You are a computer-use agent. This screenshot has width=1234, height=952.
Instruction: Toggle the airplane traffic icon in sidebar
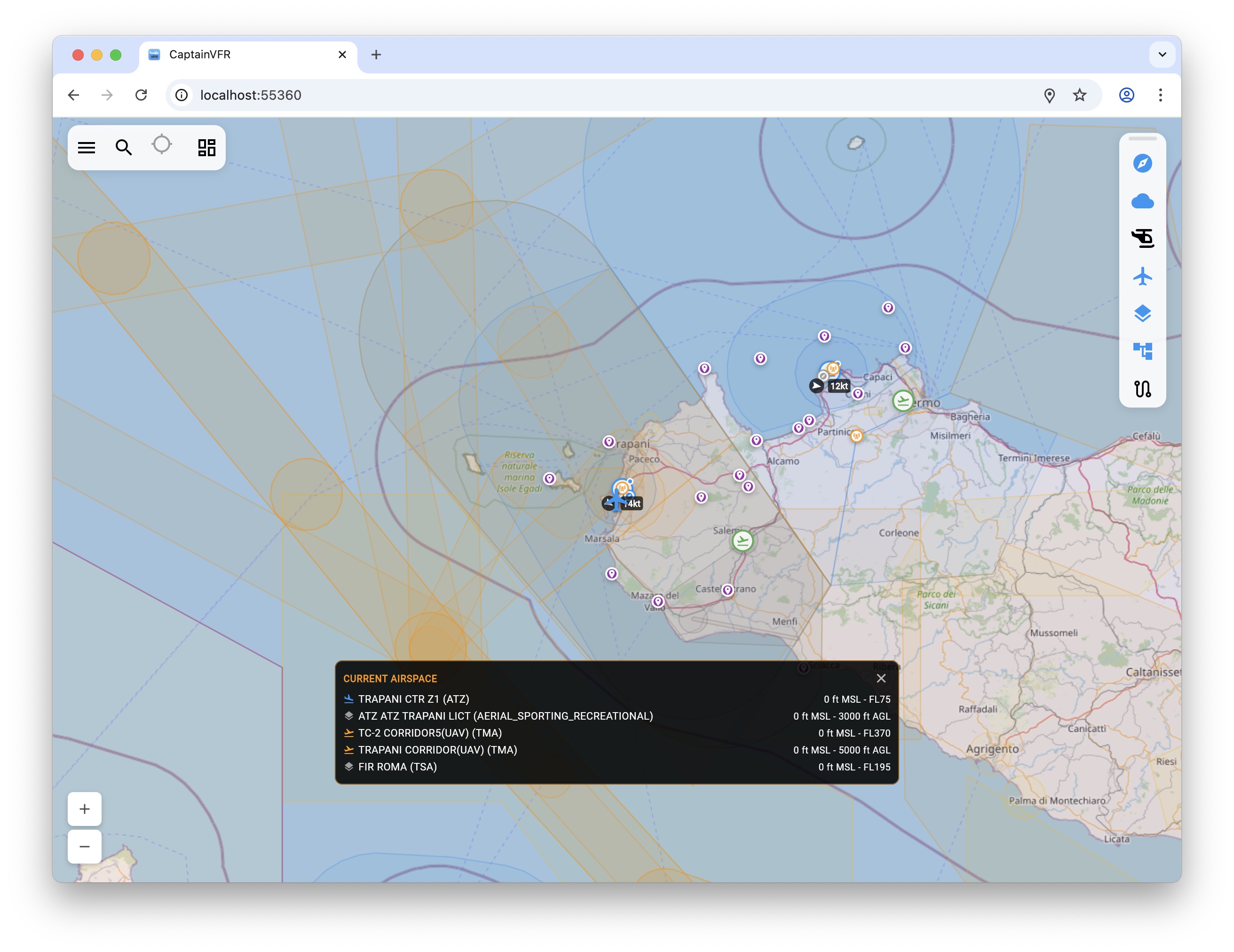[x=1142, y=276]
